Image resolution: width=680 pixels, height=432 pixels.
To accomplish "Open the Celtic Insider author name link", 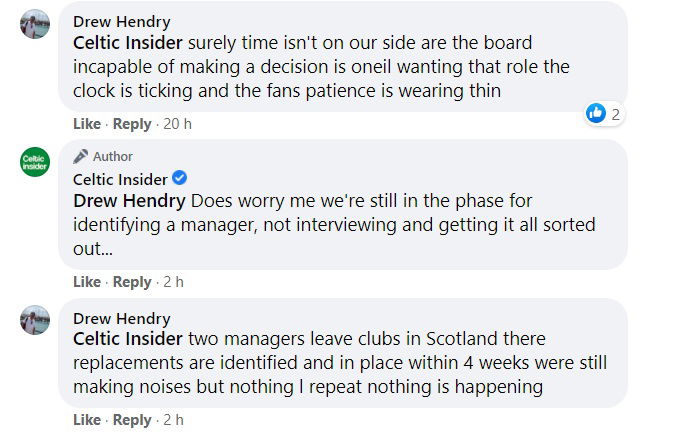I will coord(120,180).
